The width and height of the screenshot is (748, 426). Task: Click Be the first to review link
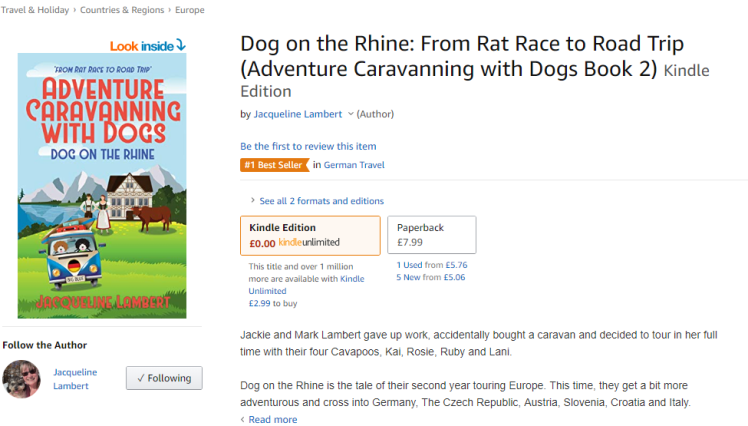point(308,147)
